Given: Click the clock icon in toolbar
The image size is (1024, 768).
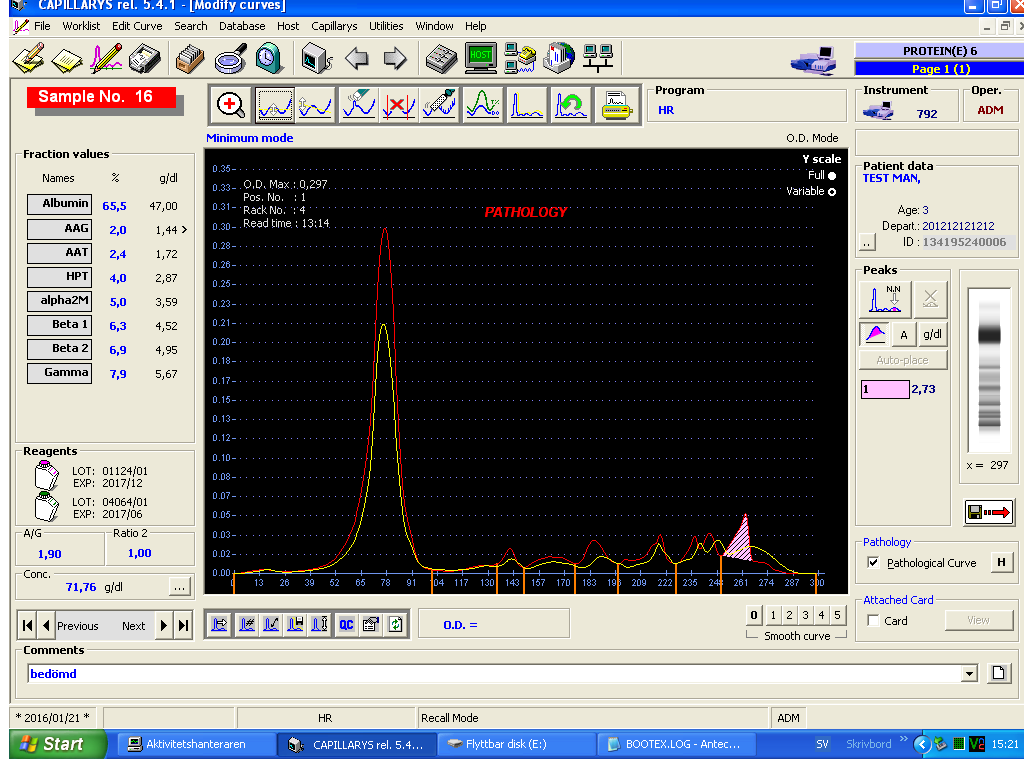Looking at the screenshot, I should (x=268, y=58).
